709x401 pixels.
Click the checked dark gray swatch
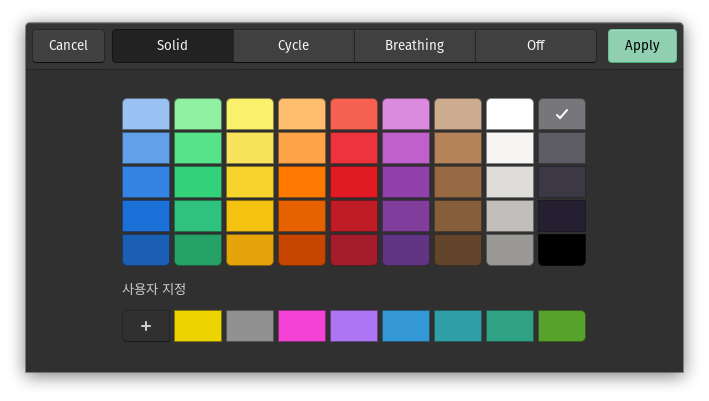562,114
